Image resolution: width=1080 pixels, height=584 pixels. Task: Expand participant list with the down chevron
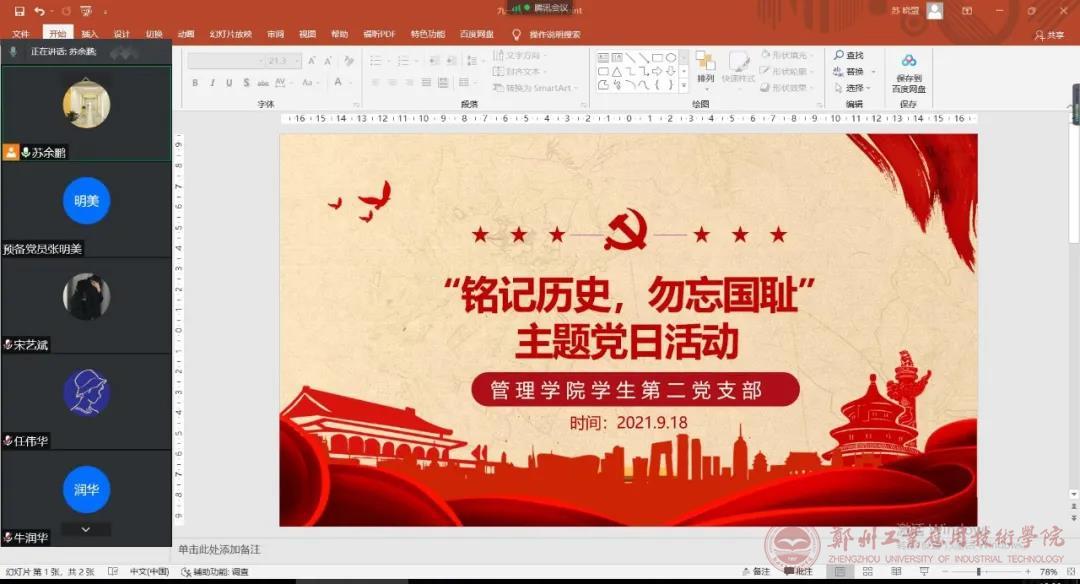point(85,529)
